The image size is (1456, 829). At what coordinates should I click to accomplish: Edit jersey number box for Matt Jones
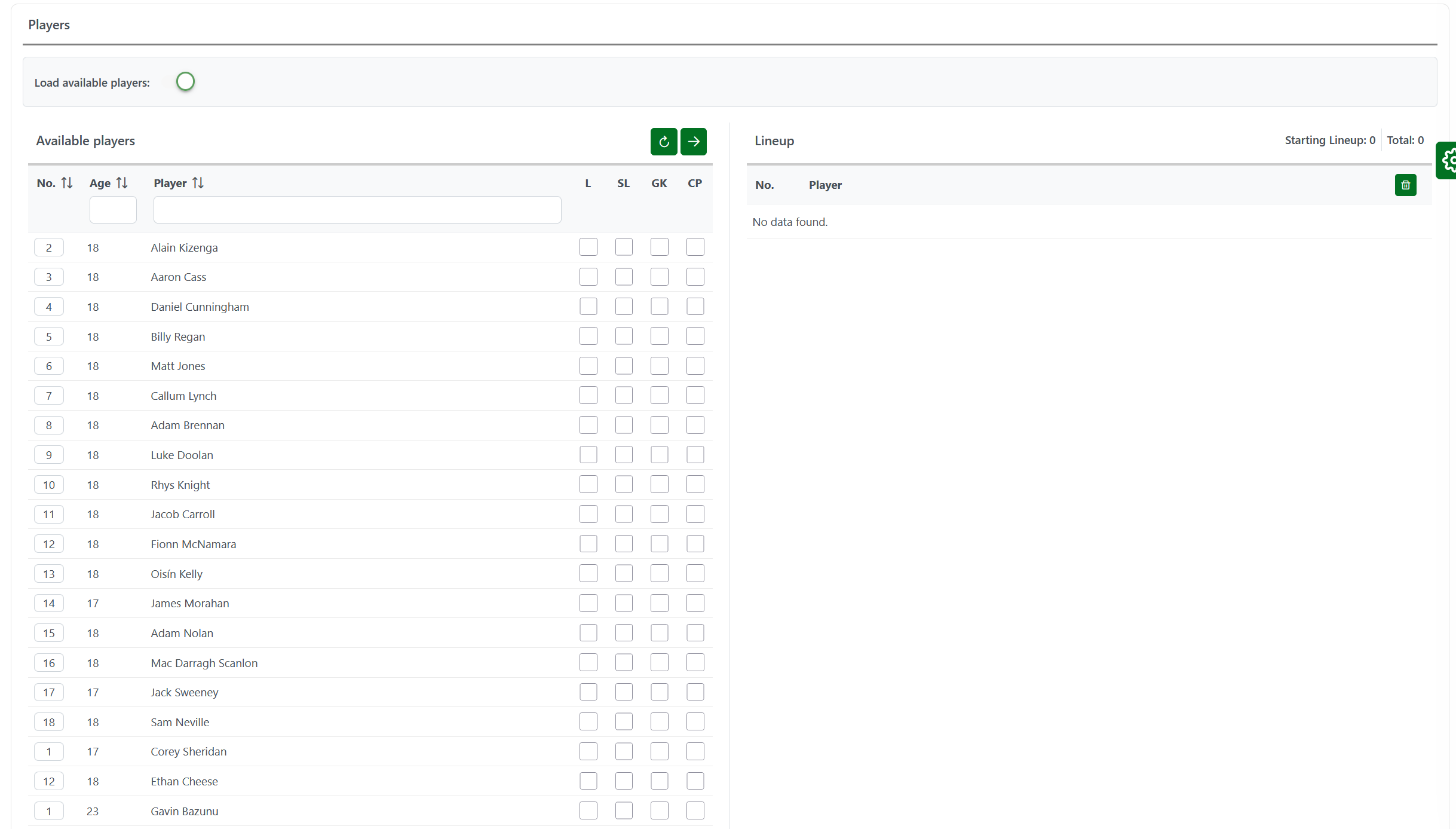[x=49, y=366]
